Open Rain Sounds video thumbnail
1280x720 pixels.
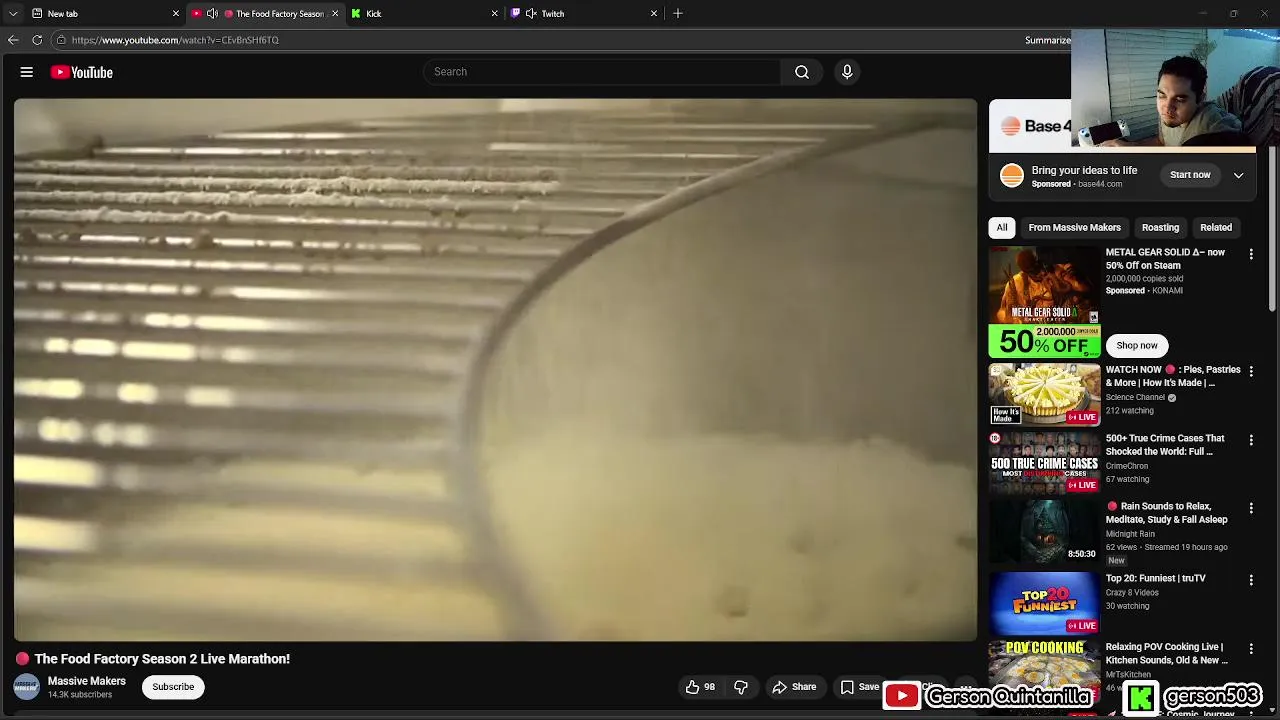(x=1044, y=531)
